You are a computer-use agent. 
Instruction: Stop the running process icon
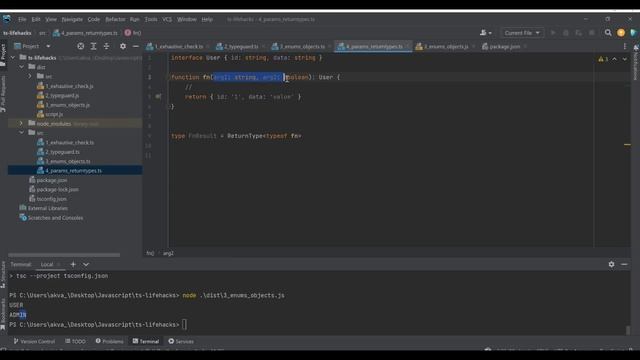click(x=591, y=33)
